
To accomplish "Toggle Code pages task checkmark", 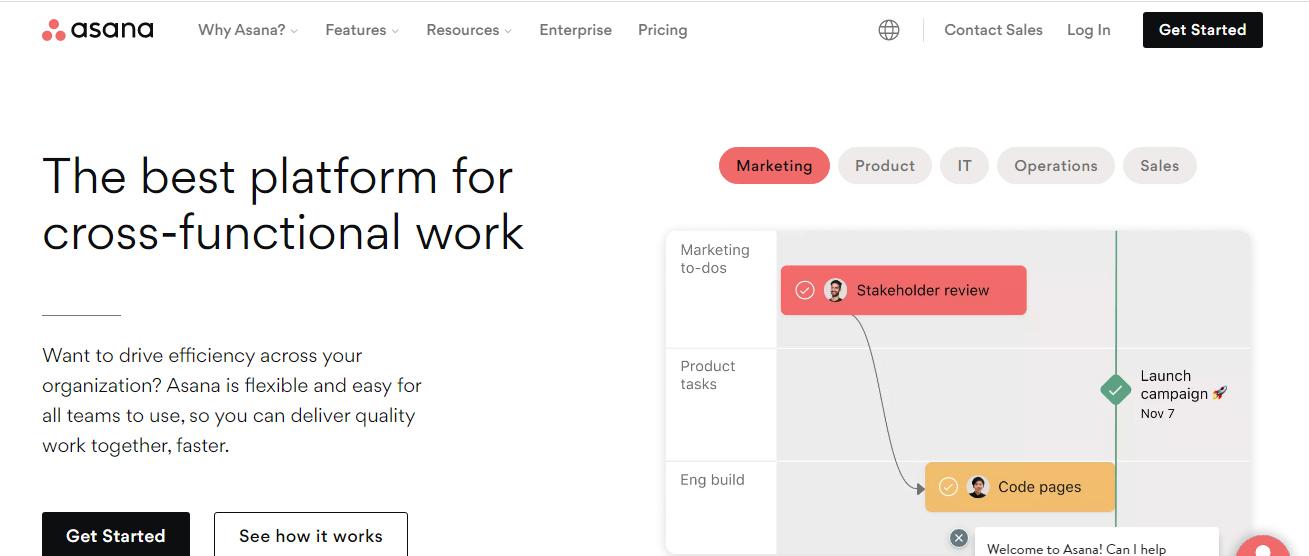I will coord(947,487).
